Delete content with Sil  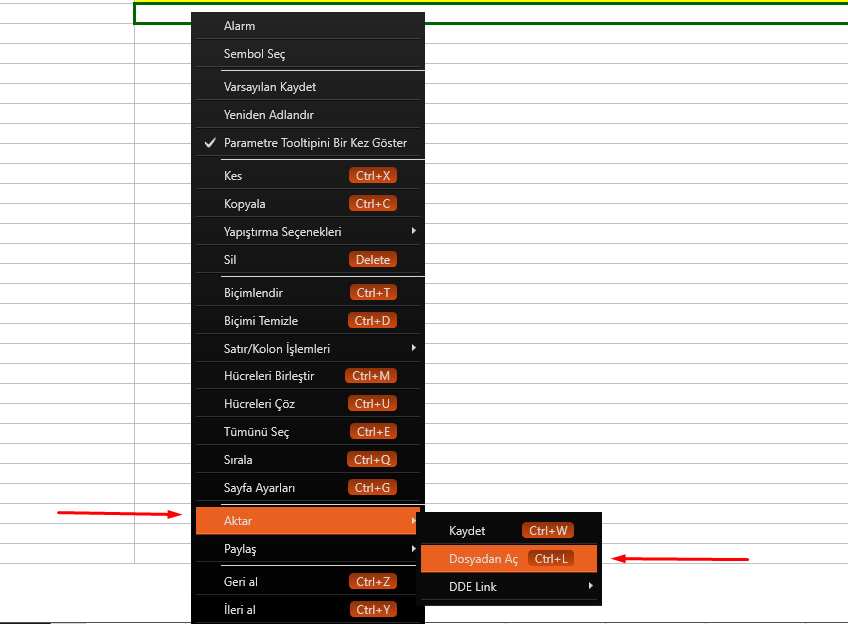pyautogui.click(x=231, y=260)
